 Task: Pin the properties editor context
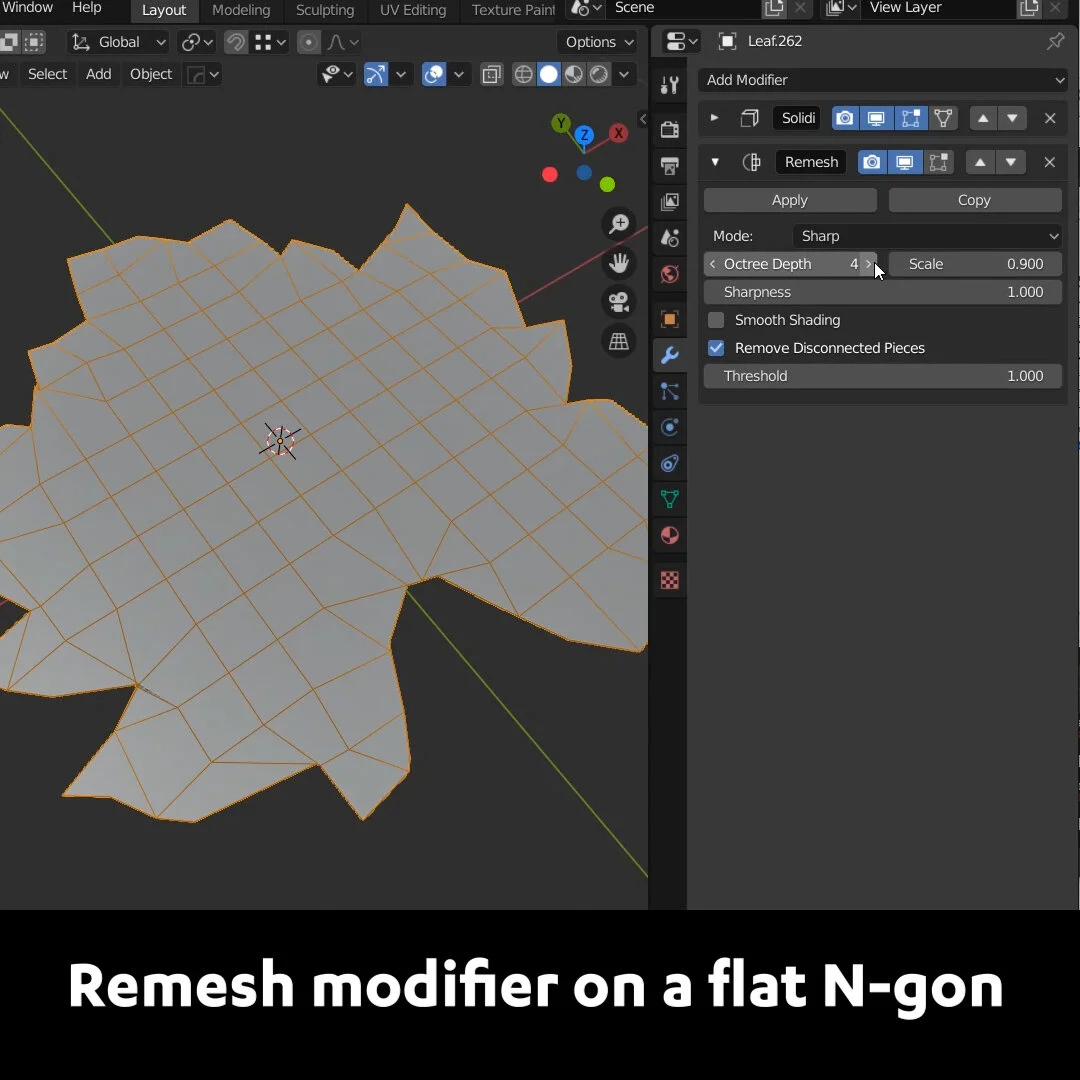[1055, 41]
